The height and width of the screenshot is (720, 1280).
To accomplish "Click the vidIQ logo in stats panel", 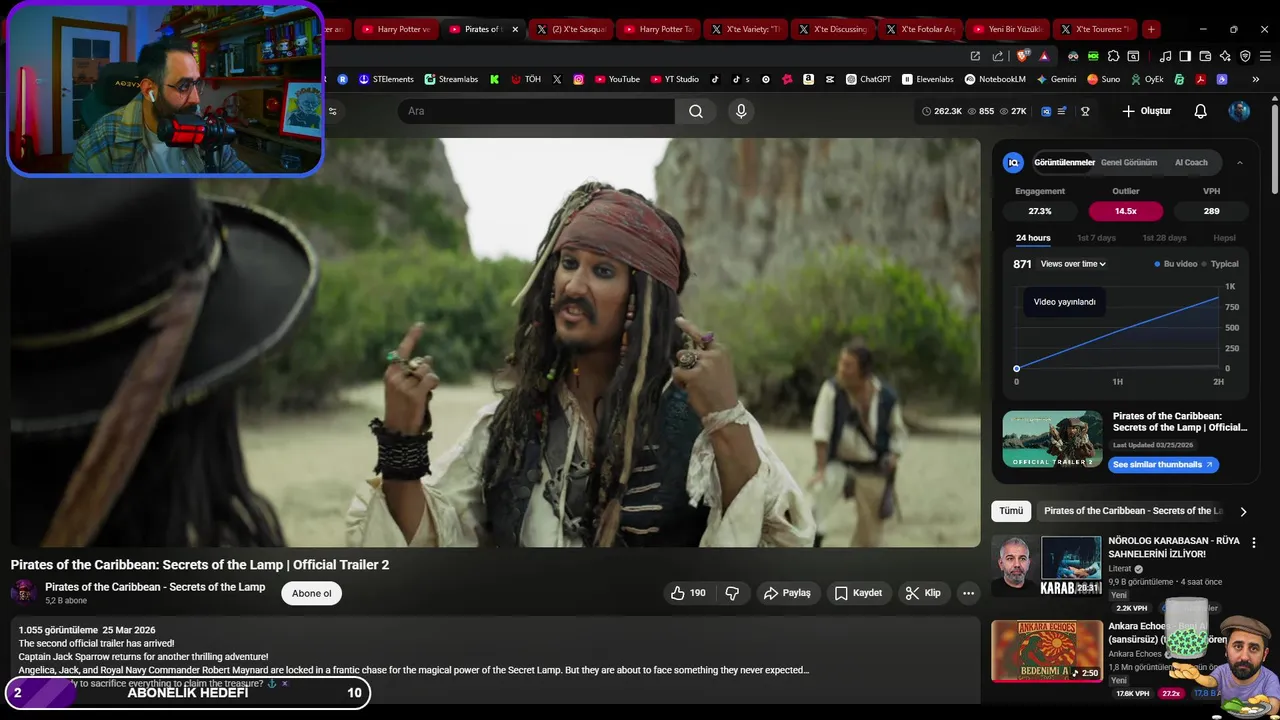I will click(1013, 162).
